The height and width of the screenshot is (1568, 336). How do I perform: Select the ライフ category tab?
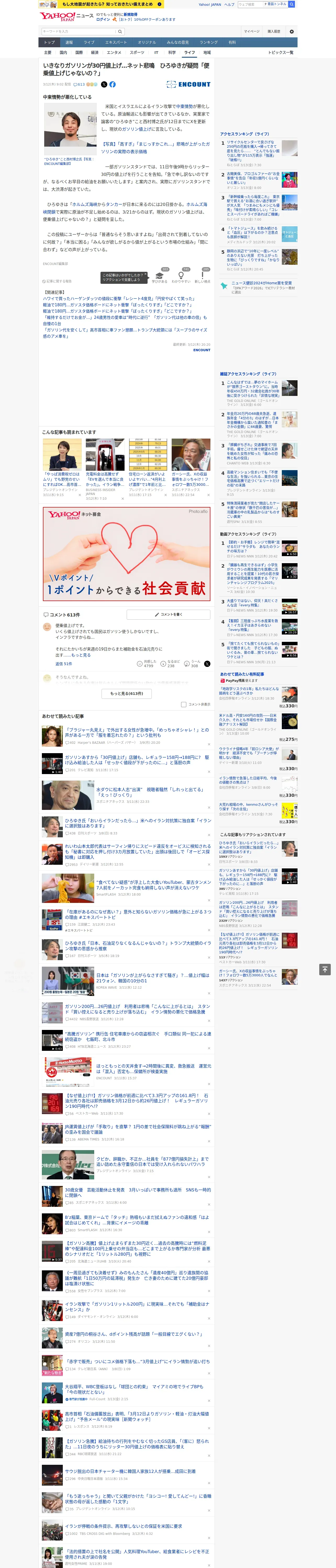click(x=190, y=52)
